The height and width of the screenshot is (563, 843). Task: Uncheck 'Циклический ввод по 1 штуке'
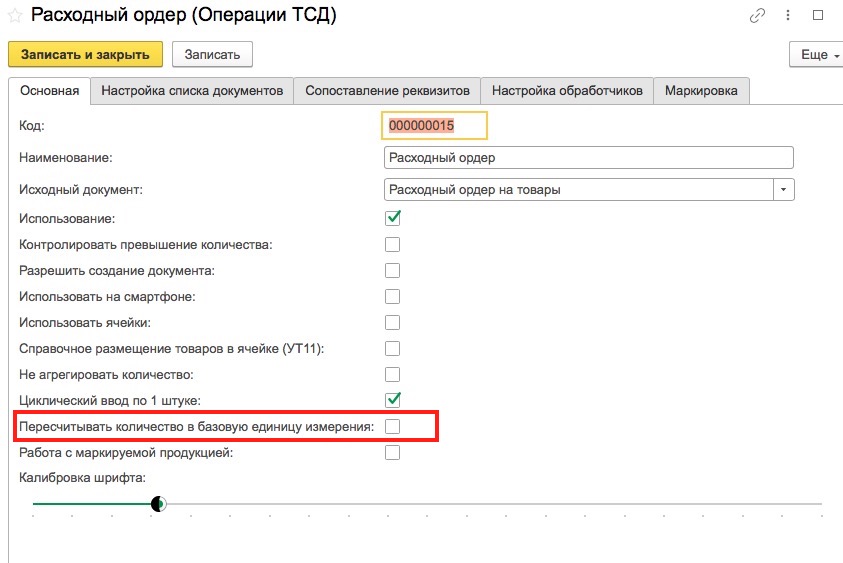392,400
